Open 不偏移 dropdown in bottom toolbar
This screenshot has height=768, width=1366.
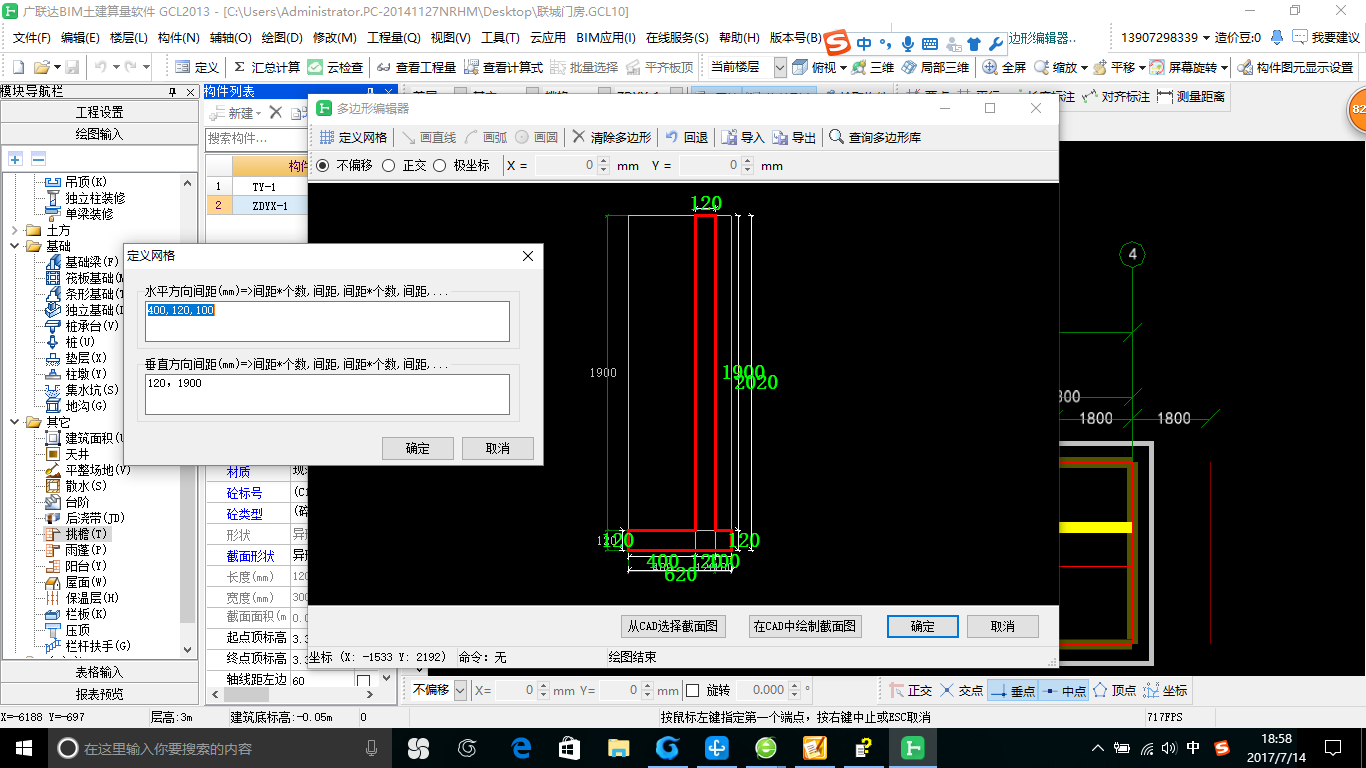460,690
